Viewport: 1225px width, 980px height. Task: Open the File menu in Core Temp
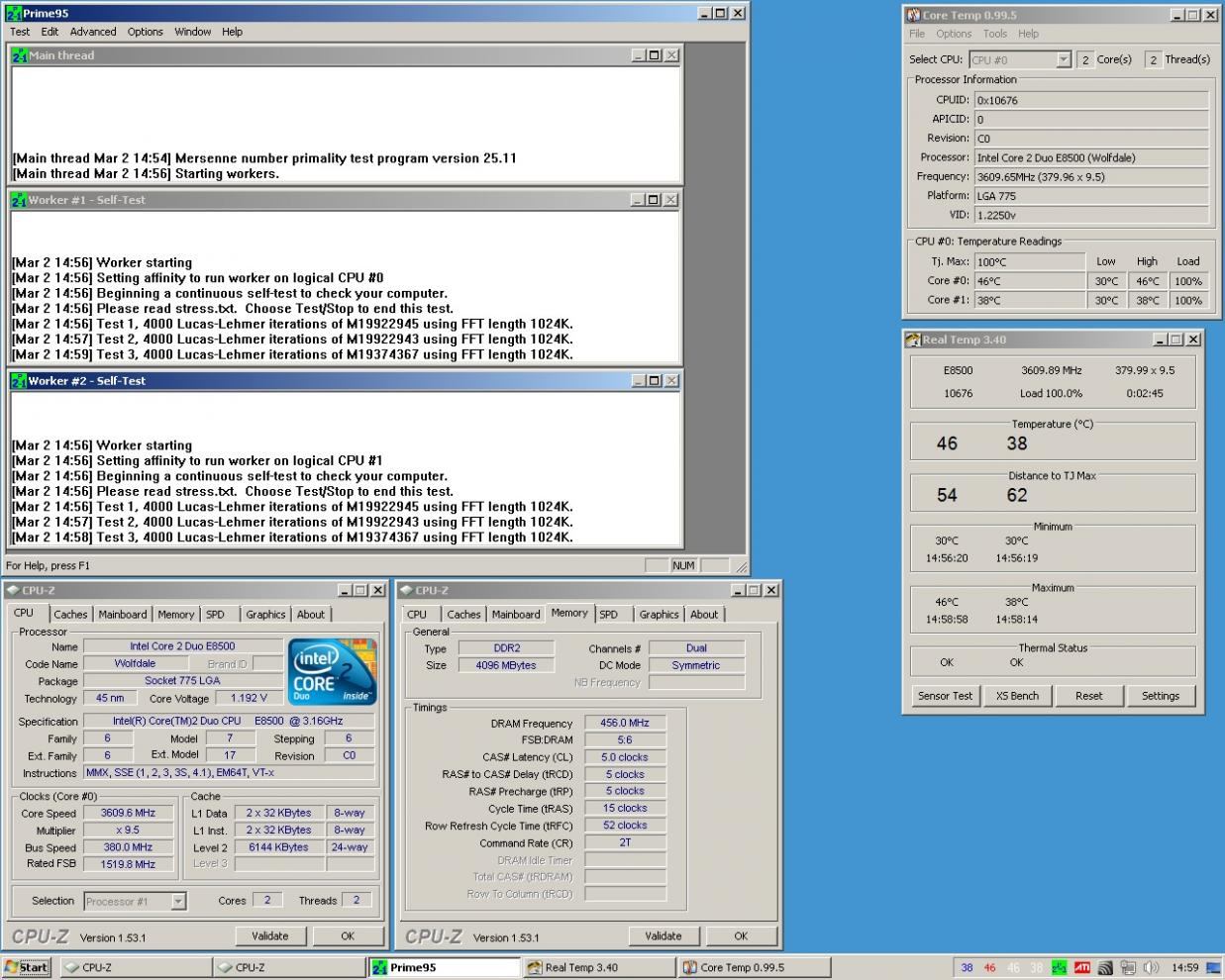pyautogui.click(x=917, y=34)
